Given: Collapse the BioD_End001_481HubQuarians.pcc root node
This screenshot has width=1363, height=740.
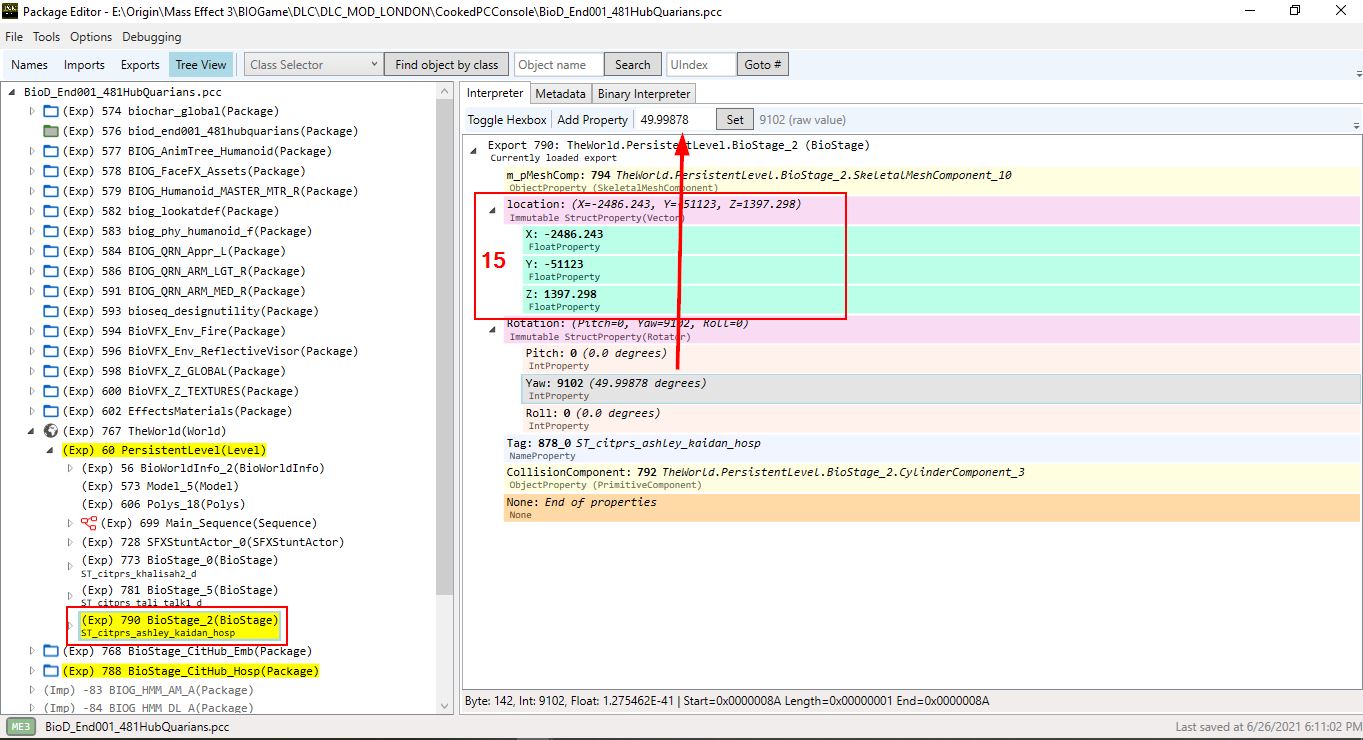Looking at the screenshot, I should (x=12, y=91).
